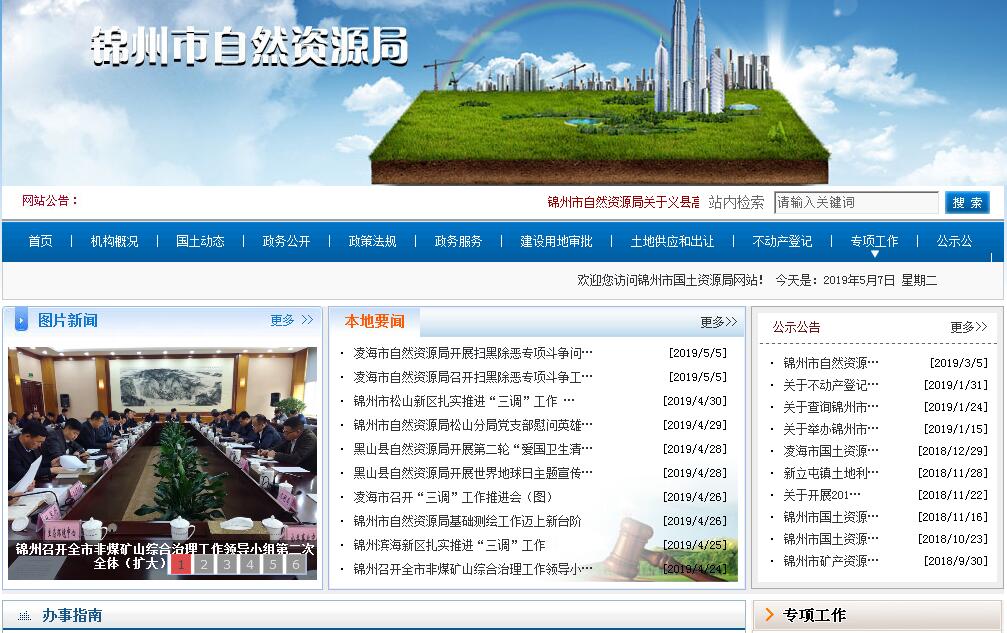Click the white arrow below 专项工作 in navigation

click(x=874, y=254)
